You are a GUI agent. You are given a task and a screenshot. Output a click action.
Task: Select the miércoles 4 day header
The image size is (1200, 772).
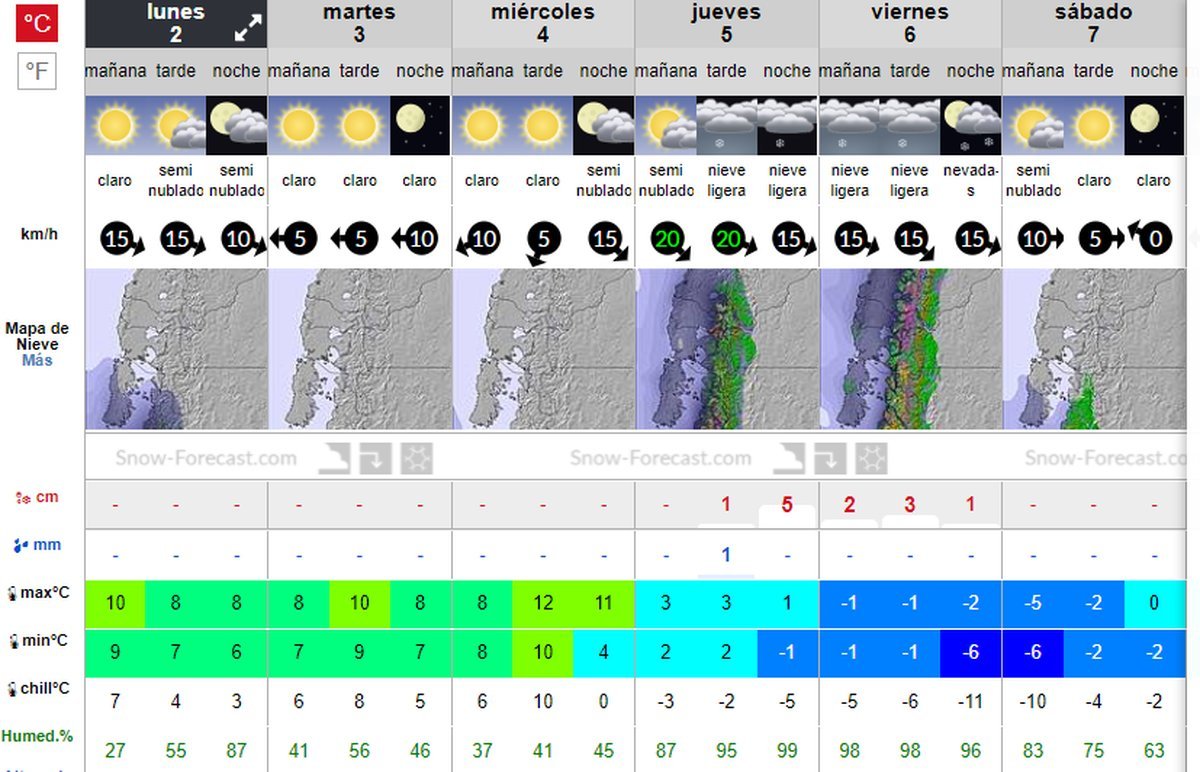click(x=543, y=23)
